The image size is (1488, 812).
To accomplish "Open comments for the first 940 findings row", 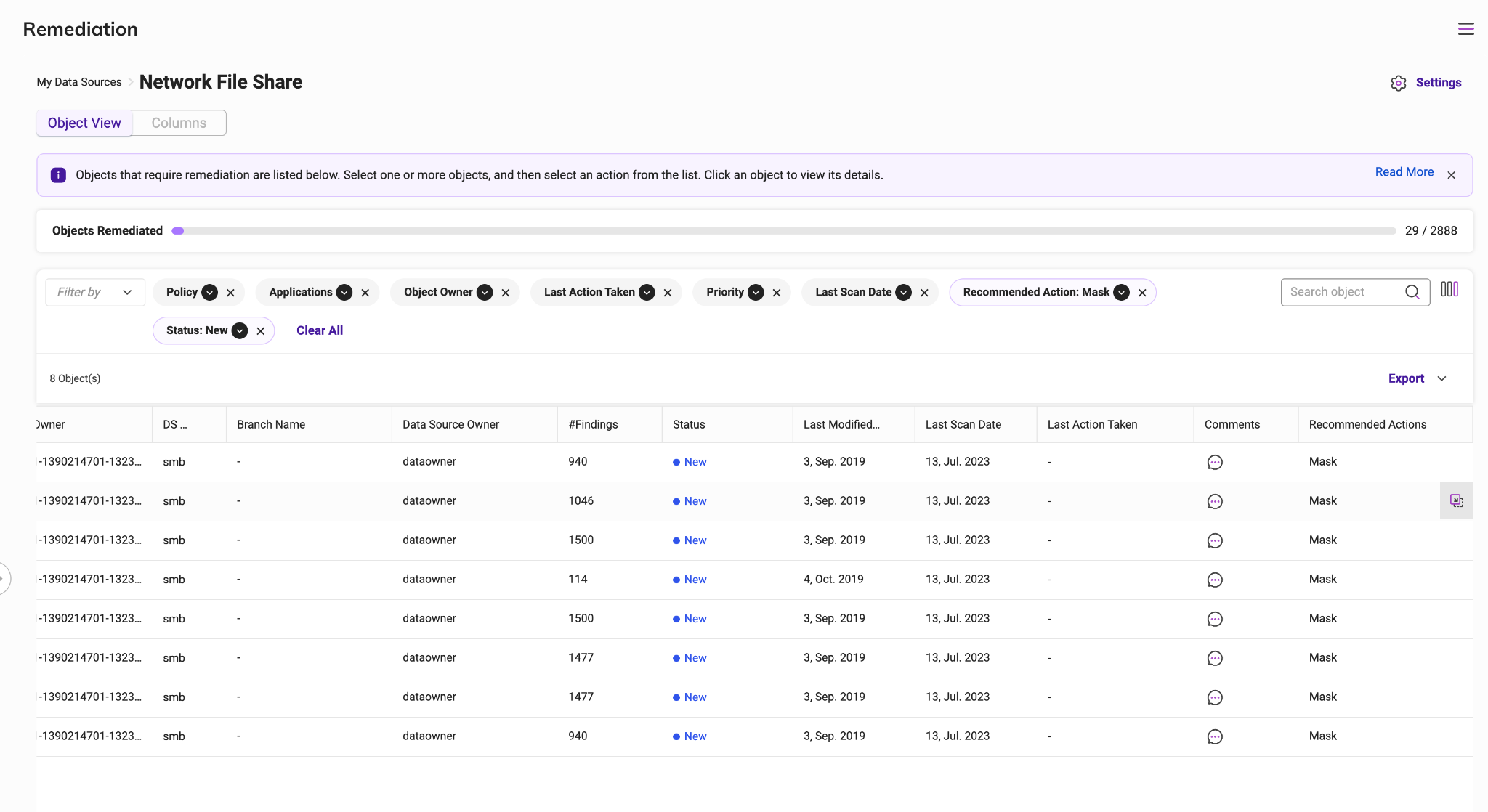I will 1215,463.
